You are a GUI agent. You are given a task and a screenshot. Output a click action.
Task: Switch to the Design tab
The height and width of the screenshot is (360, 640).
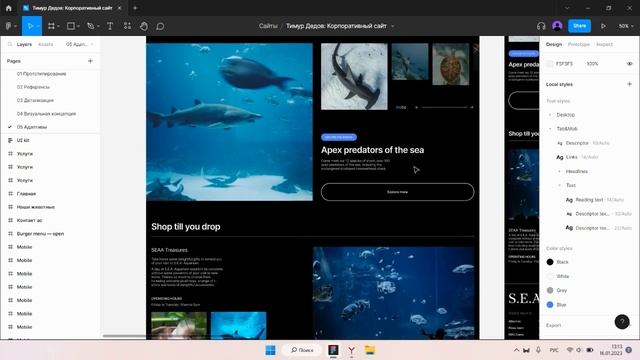pyautogui.click(x=554, y=44)
